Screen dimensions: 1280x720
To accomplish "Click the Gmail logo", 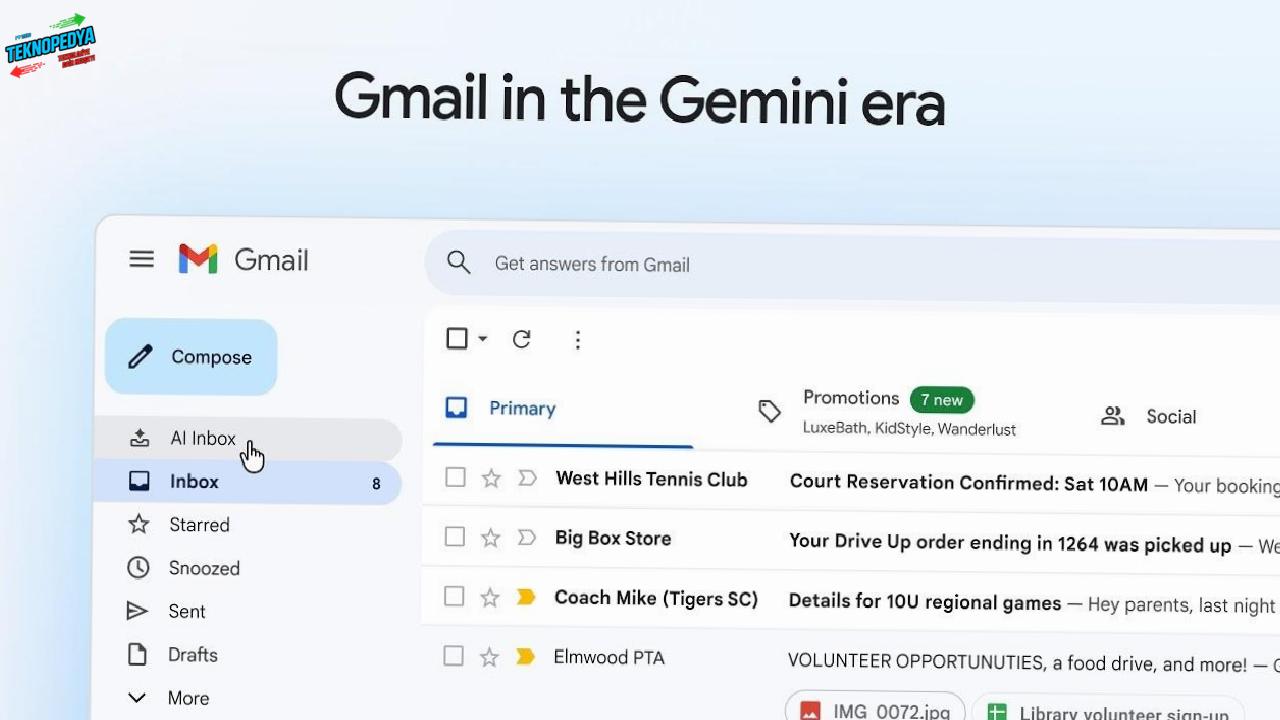I will [x=243, y=260].
